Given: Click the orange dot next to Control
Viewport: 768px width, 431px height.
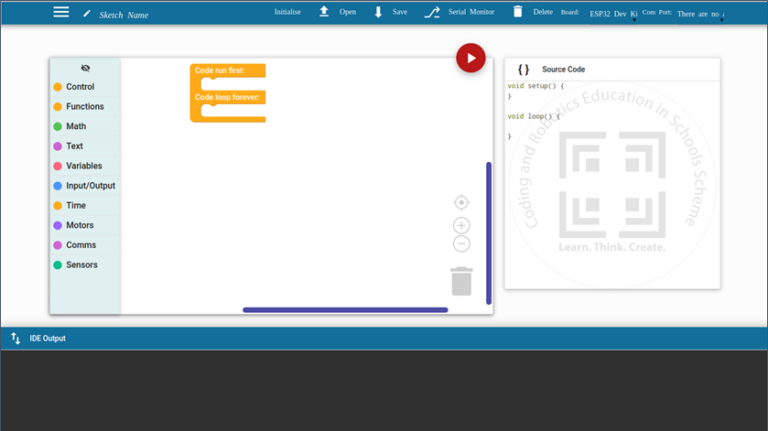Looking at the screenshot, I should click(58, 87).
